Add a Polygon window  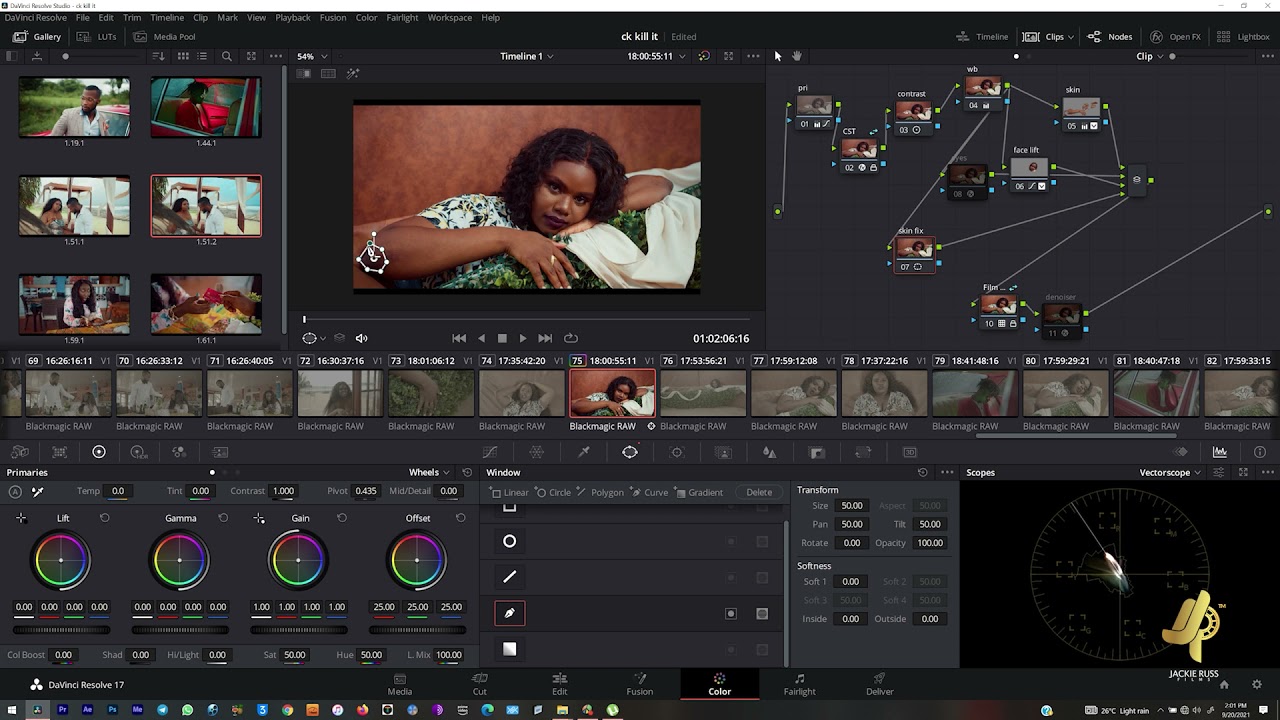coord(599,492)
